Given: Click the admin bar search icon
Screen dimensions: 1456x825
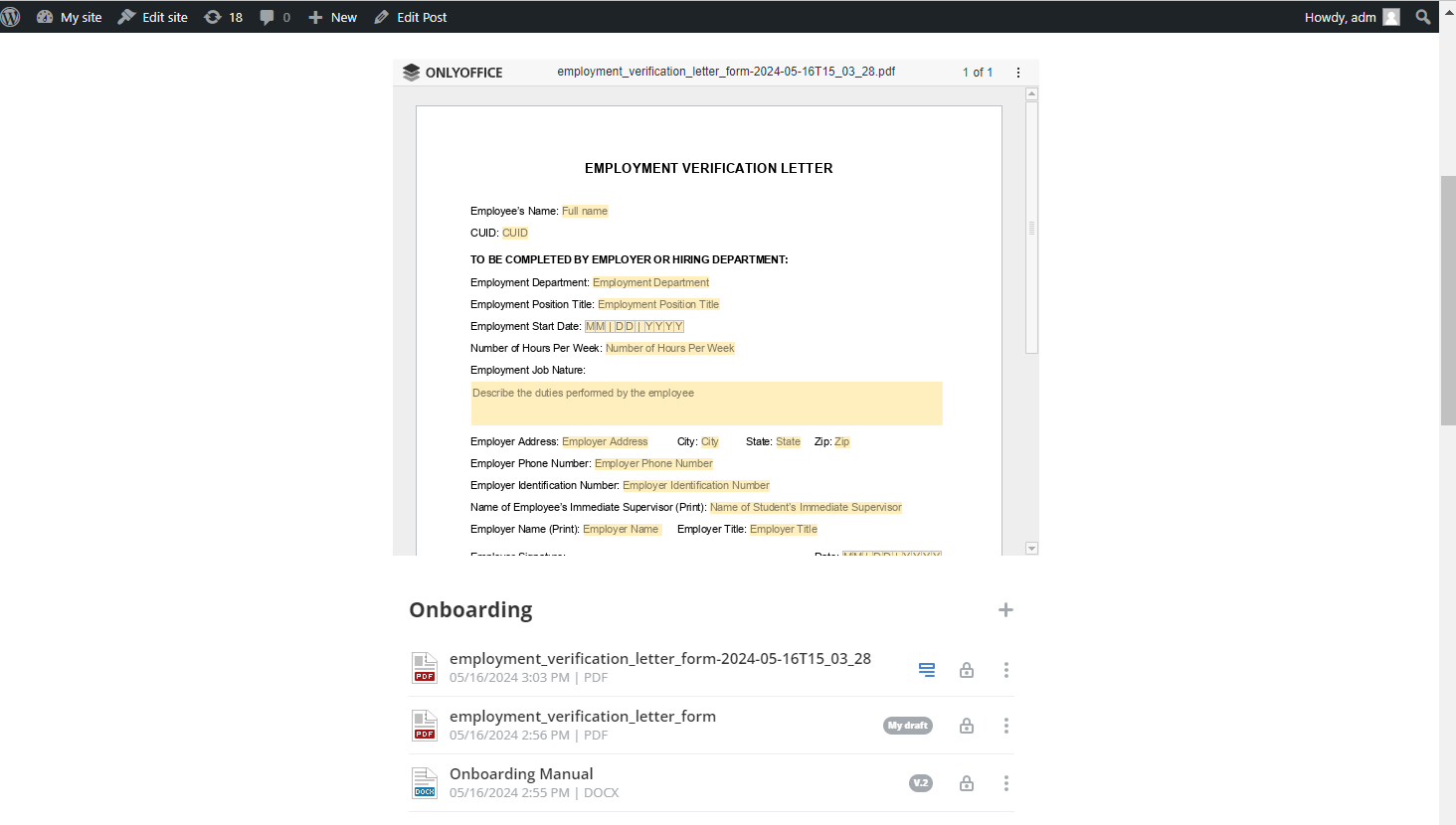Looking at the screenshot, I should coord(1423,17).
